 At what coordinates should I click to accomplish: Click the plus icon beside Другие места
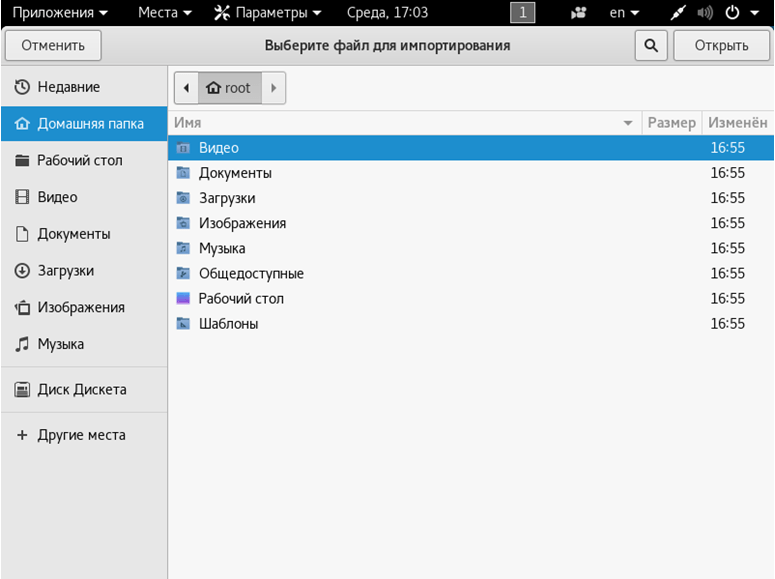(22, 435)
